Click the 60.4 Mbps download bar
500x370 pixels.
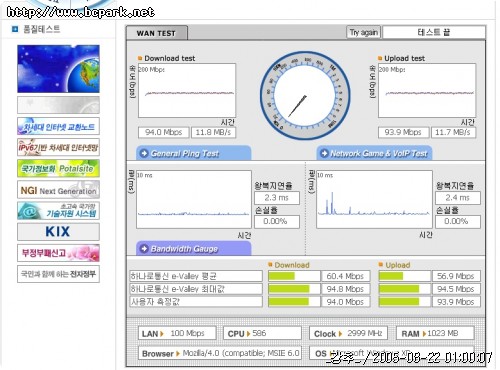[294, 276]
